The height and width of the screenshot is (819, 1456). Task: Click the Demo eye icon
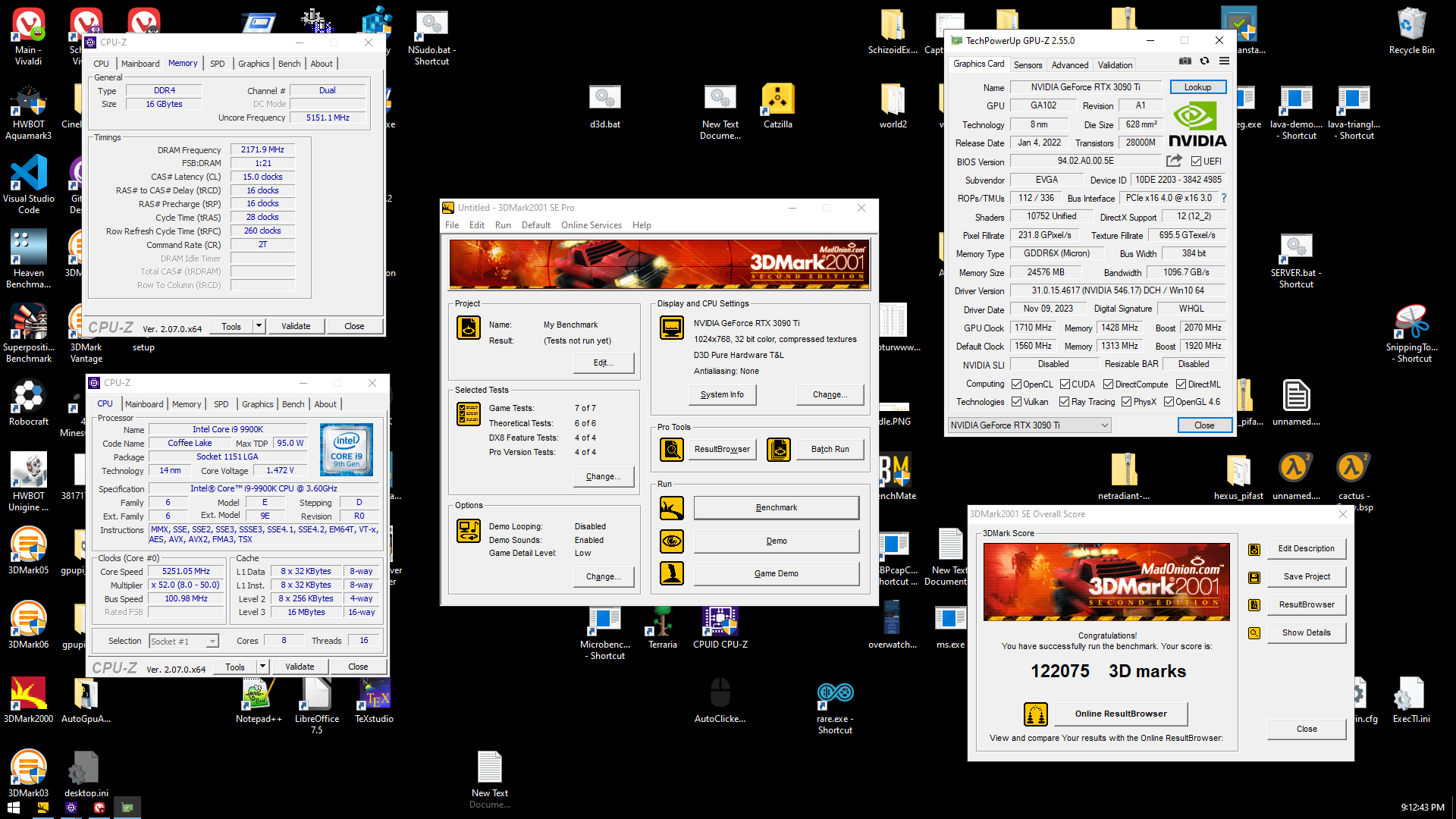pos(672,541)
